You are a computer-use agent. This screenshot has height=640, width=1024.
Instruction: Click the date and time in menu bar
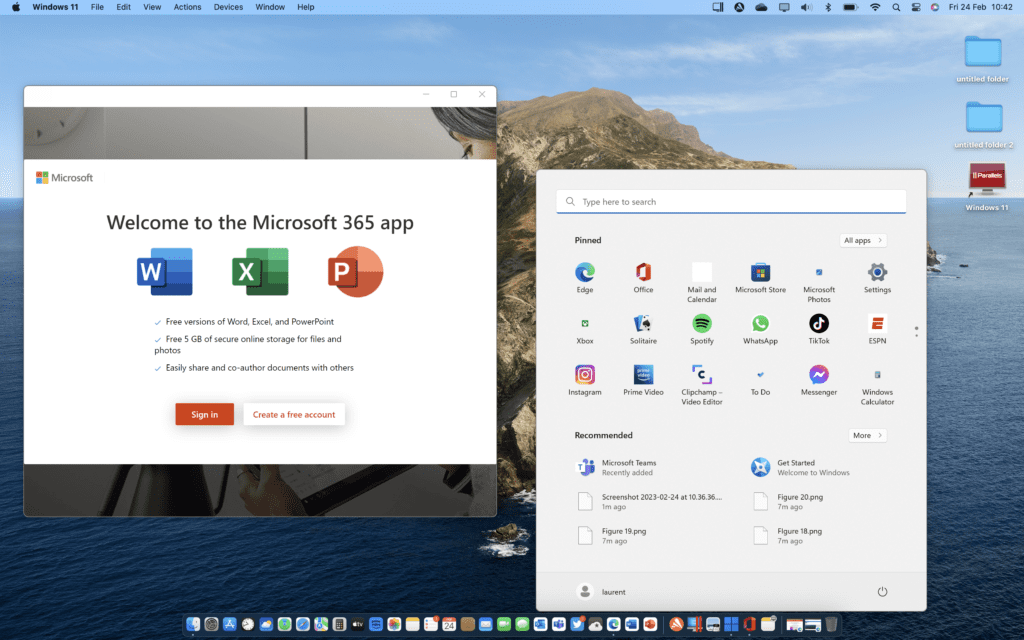(980, 7)
